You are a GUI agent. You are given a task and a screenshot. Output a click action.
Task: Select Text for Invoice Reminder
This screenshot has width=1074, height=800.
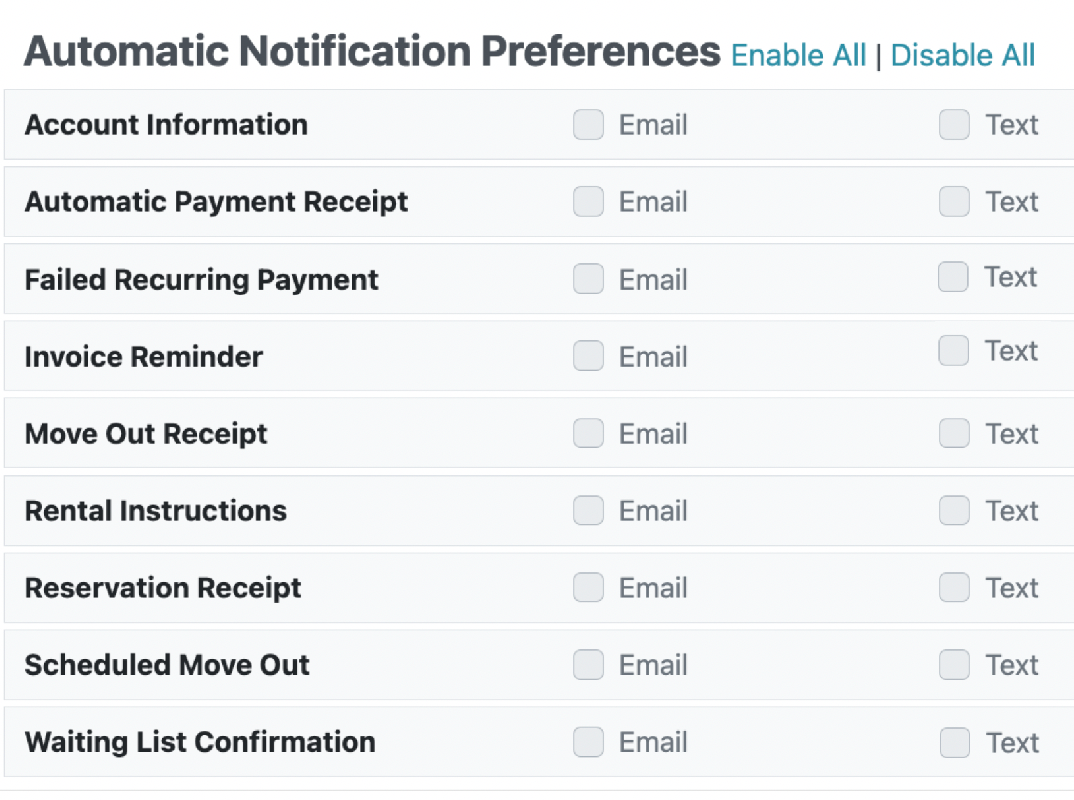[x=953, y=351]
